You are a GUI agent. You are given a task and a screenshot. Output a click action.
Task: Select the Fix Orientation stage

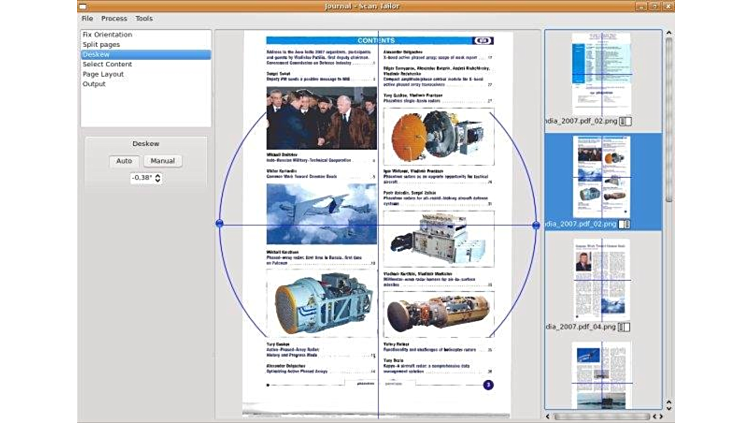tap(107, 35)
